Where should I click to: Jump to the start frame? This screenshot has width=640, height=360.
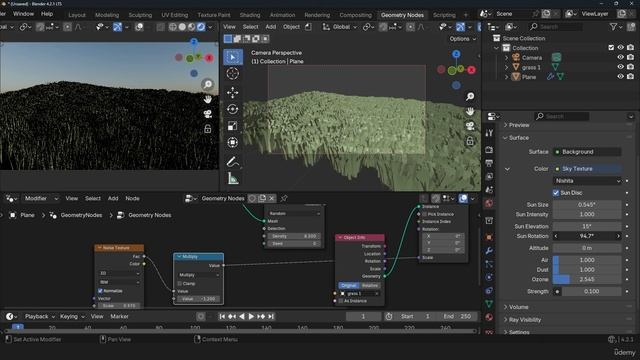[222, 316]
